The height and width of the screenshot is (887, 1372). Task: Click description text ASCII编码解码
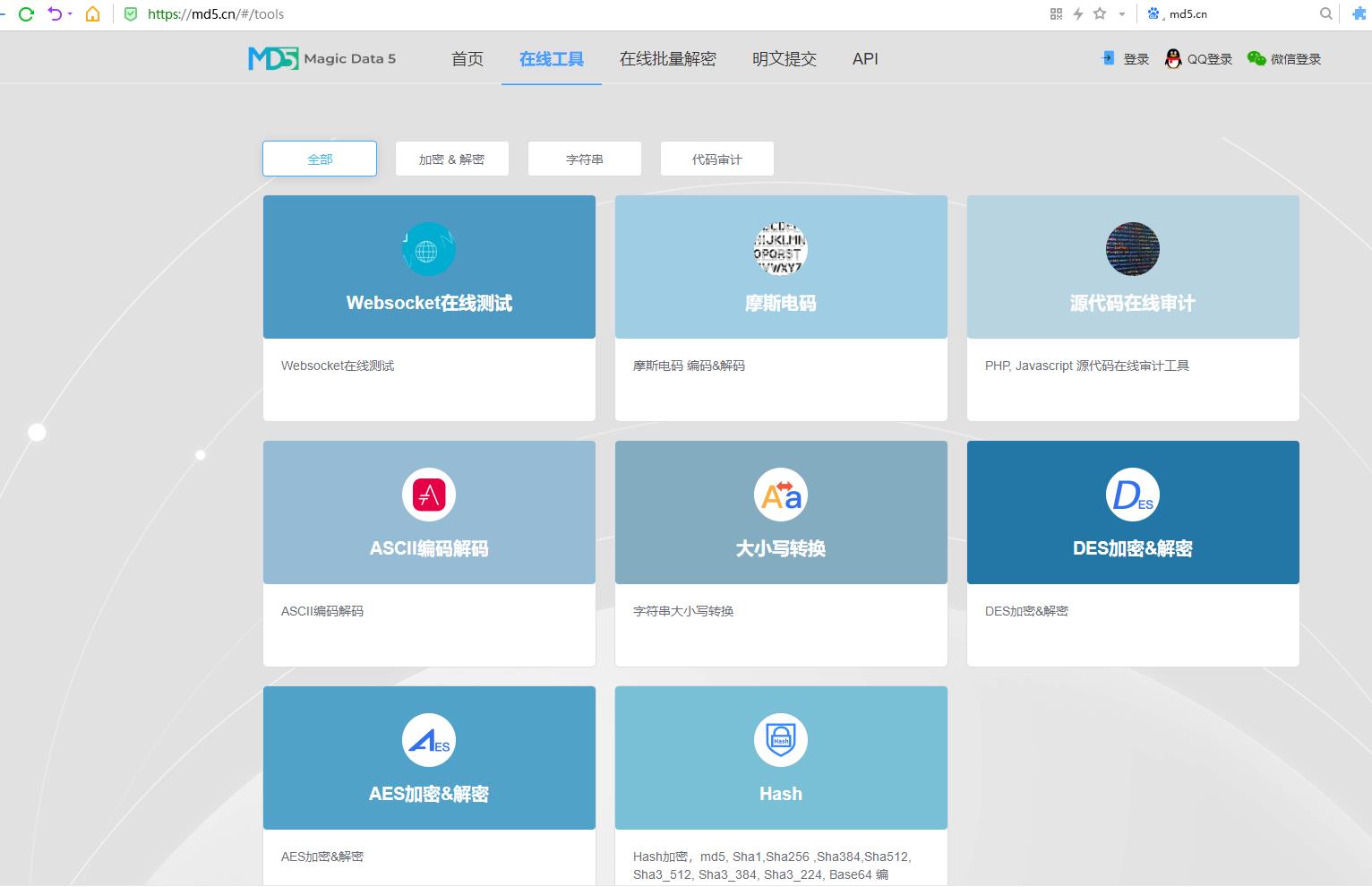click(322, 611)
